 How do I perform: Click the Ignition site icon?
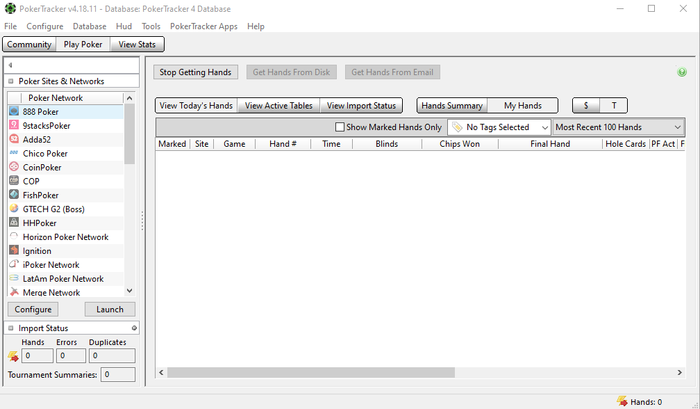pos(14,250)
